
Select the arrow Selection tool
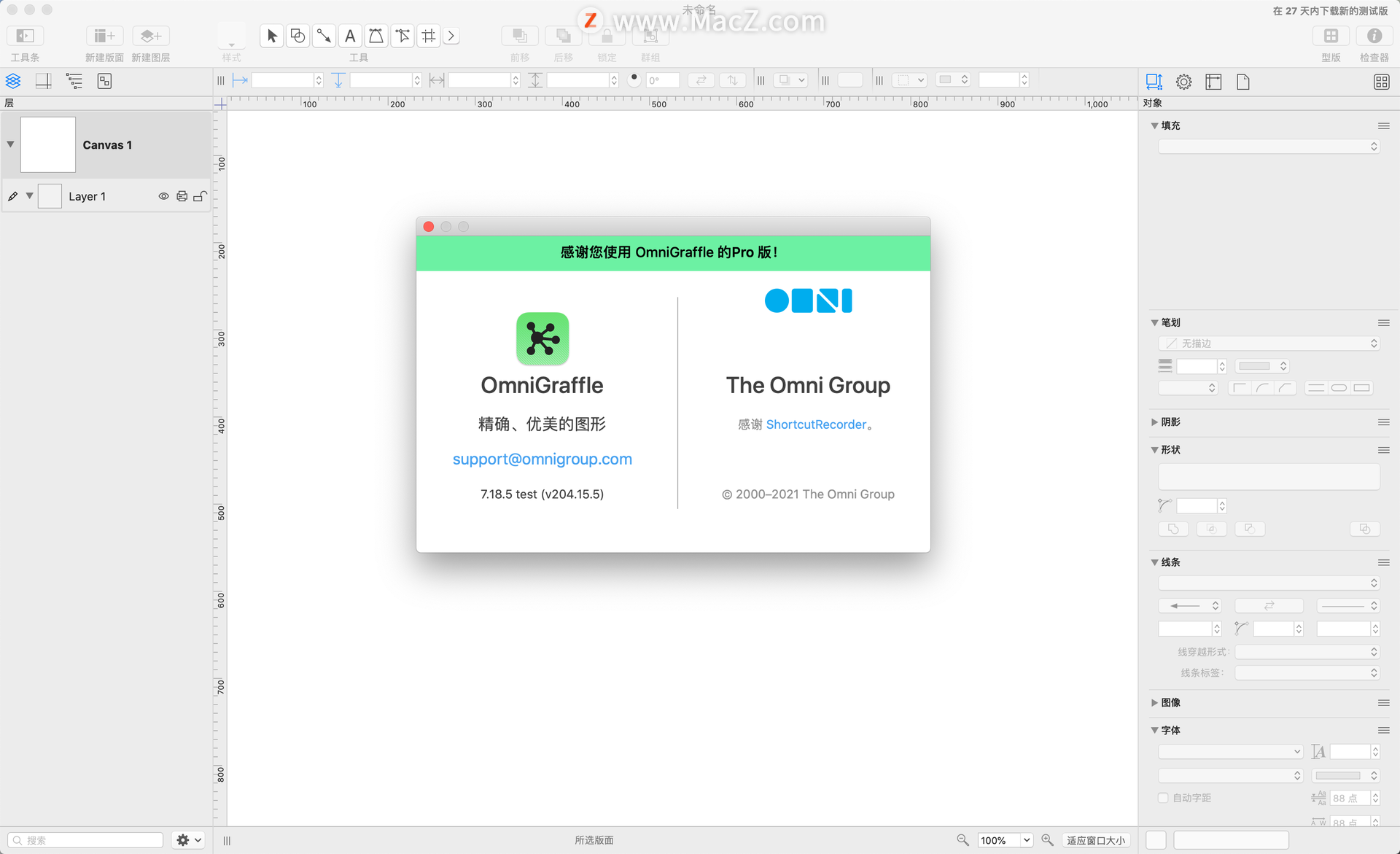tap(272, 36)
